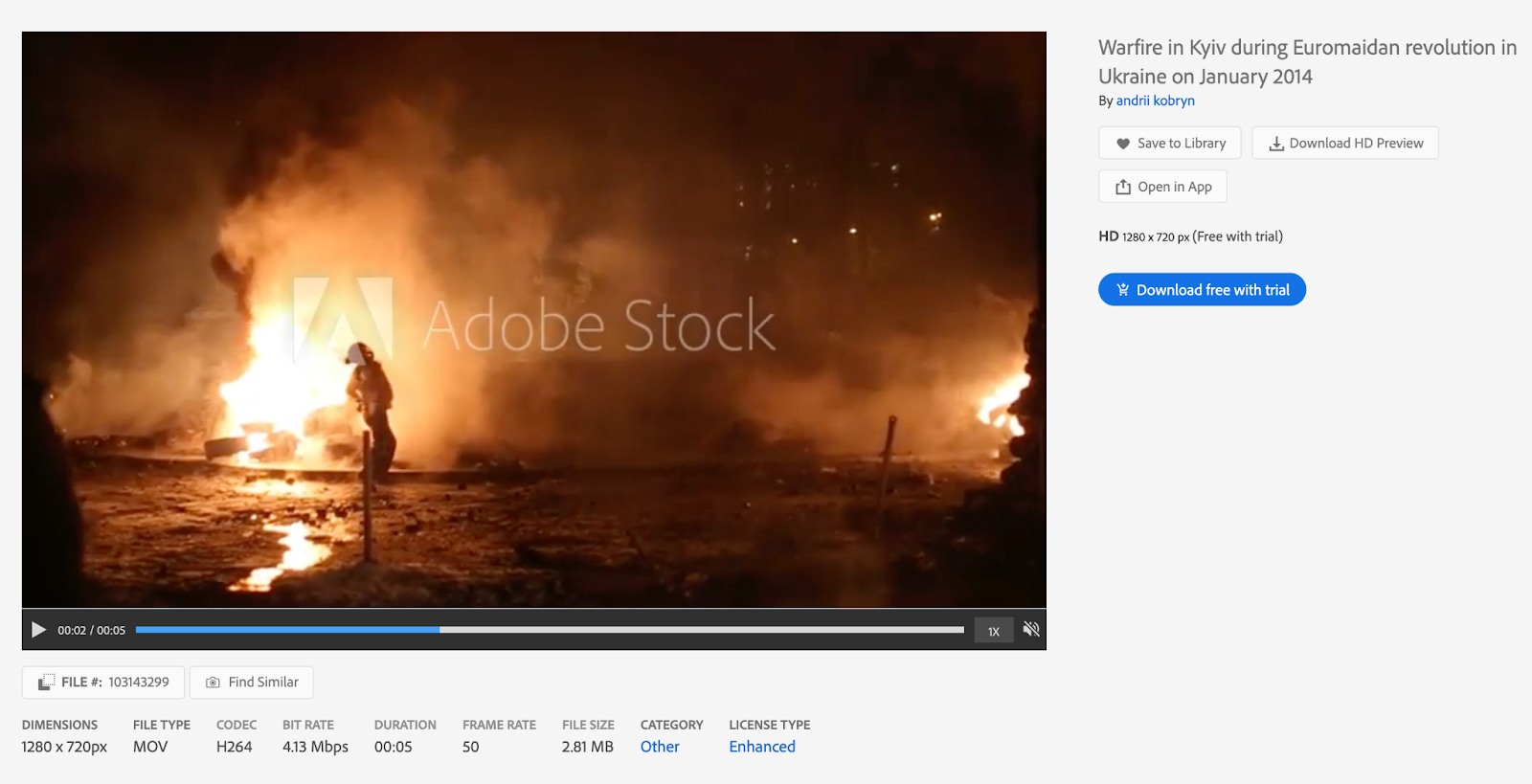Screen dimensions: 1532x784
Task: Unmute the video with the speaker icon
Action: click(1031, 629)
